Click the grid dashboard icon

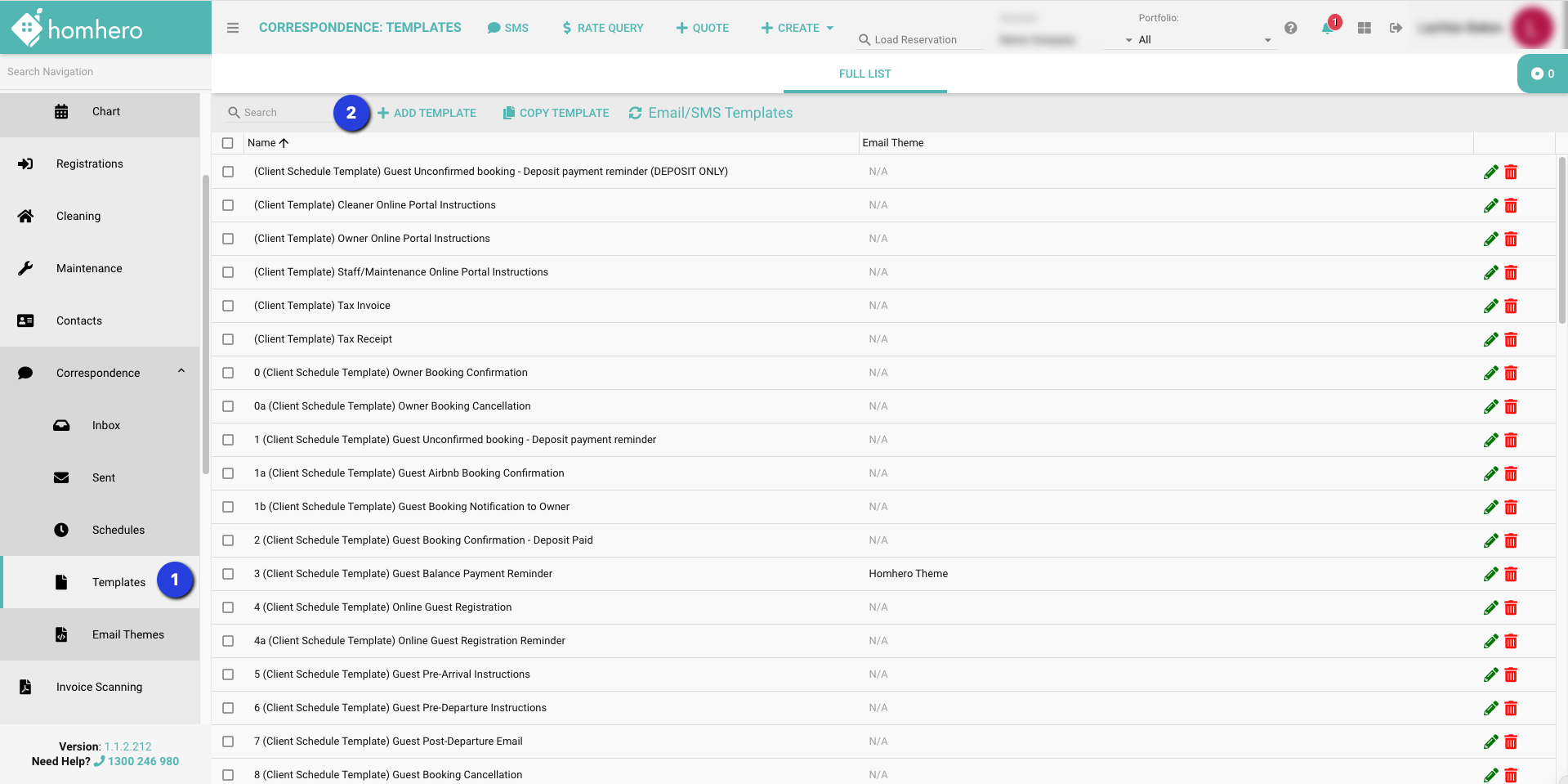coord(1364,28)
